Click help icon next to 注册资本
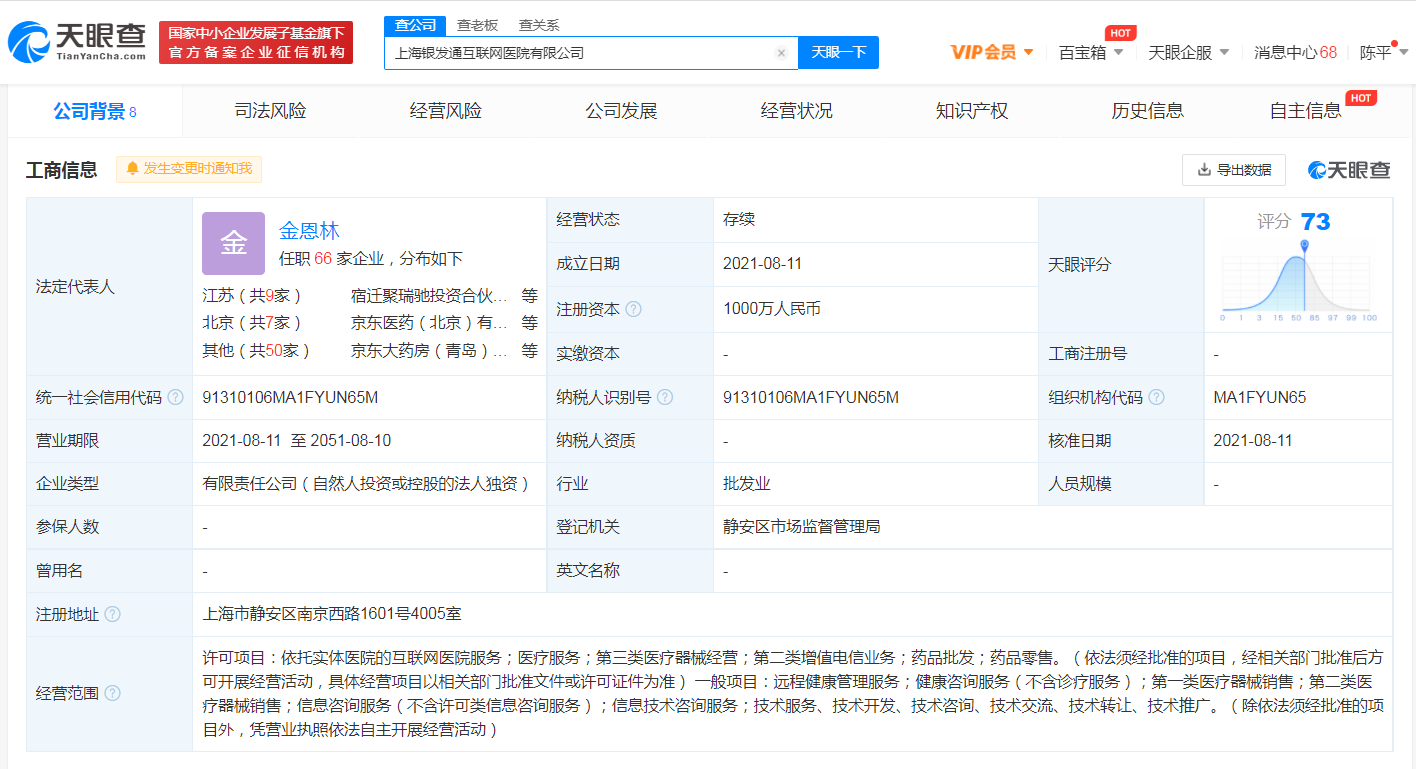 click(633, 309)
